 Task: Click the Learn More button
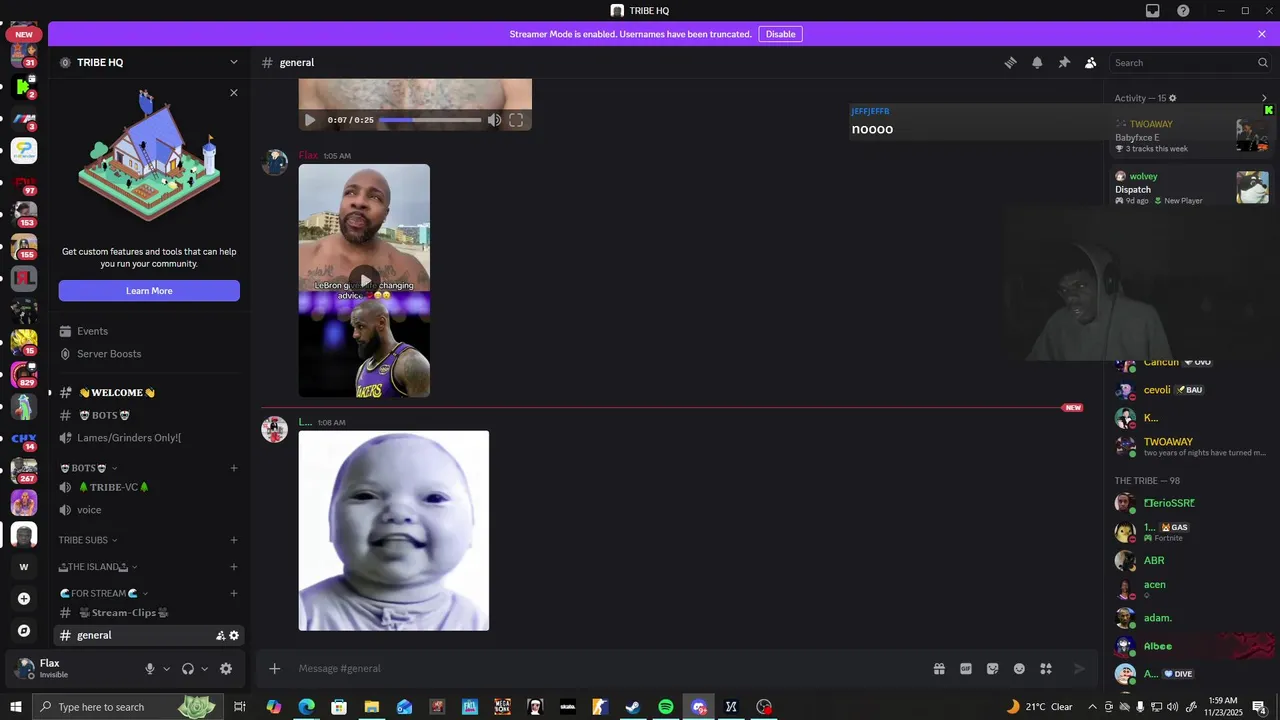tap(149, 291)
